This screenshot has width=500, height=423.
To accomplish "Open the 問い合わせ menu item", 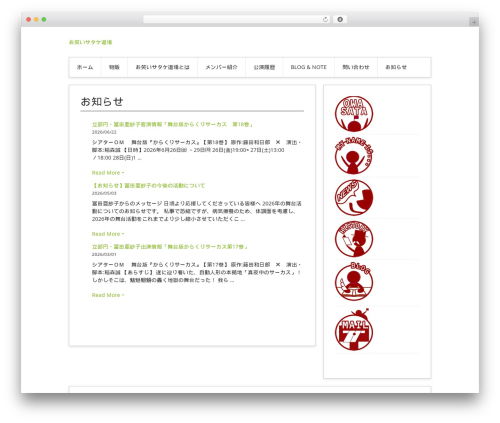I will (356, 67).
